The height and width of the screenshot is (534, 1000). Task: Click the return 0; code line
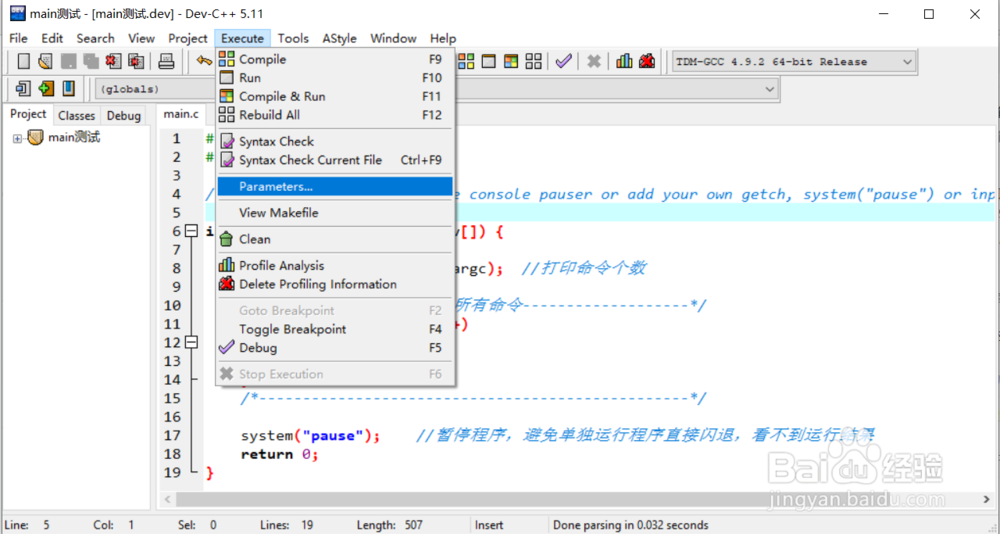279,454
